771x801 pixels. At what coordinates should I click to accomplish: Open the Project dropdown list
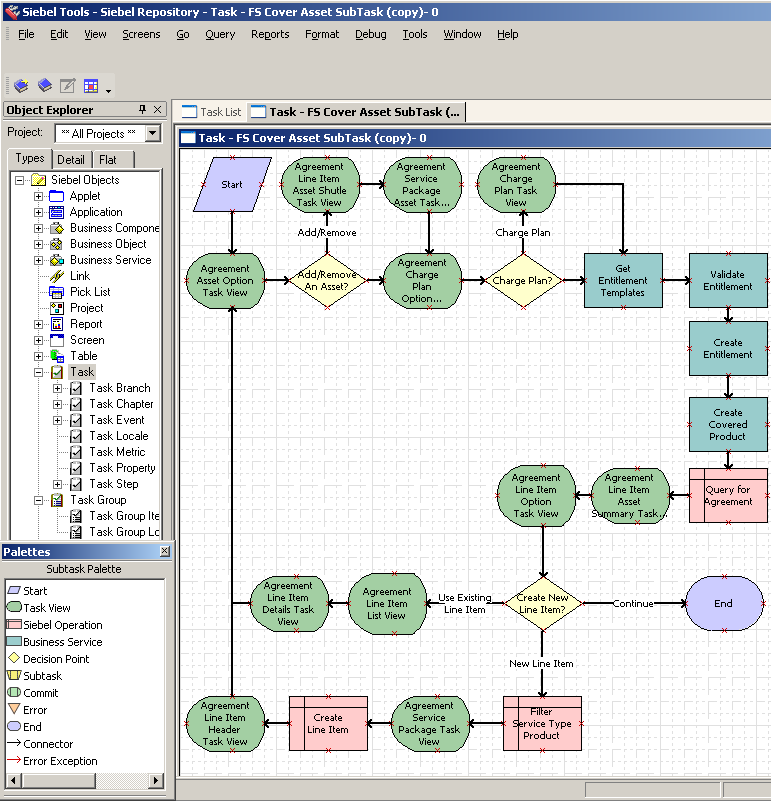pyautogui.click(x=152, y=134)
